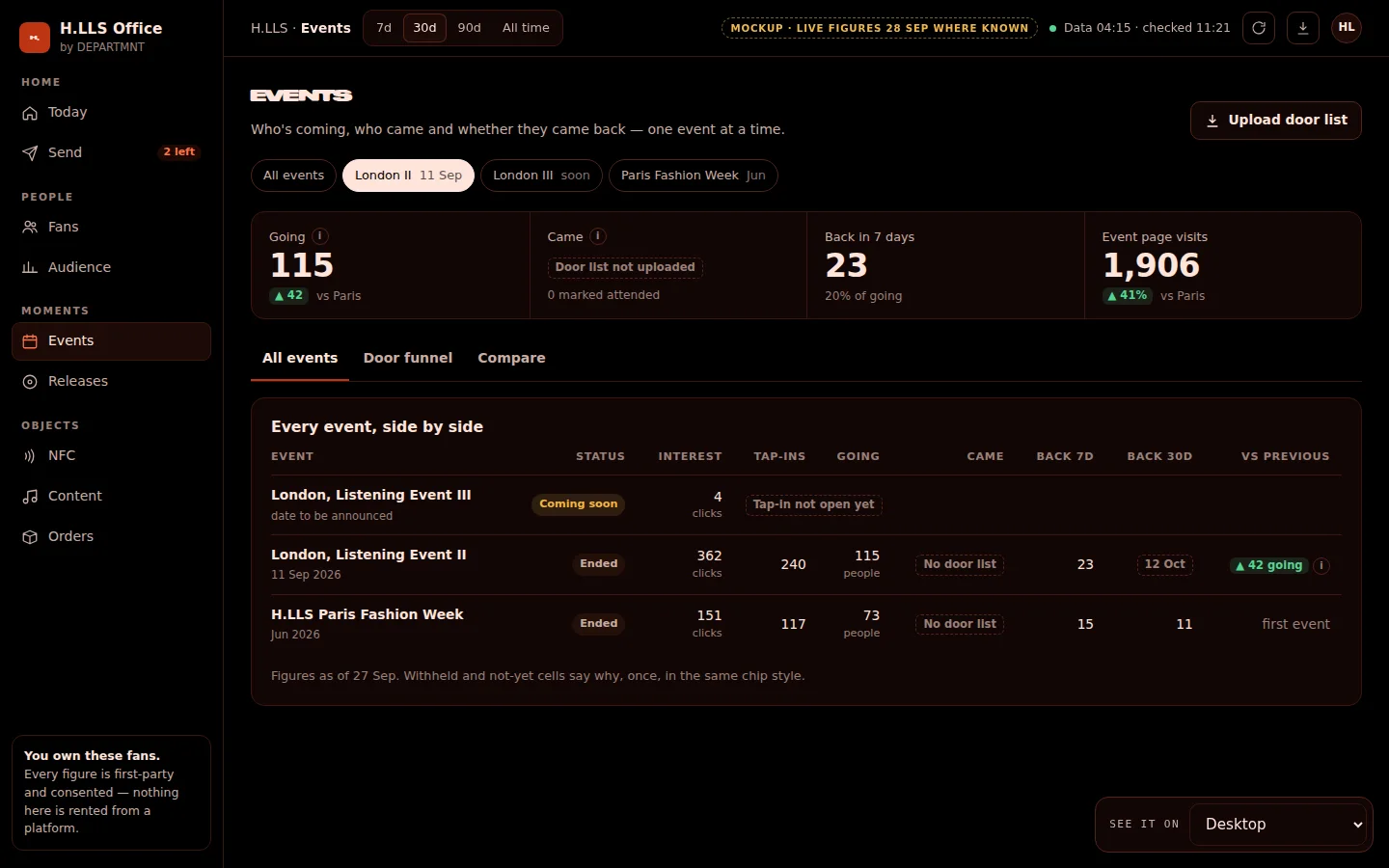Click the refresh data icon
Image resolution: width=1389 pixels, height=868 pixels.
point(1259,28)
